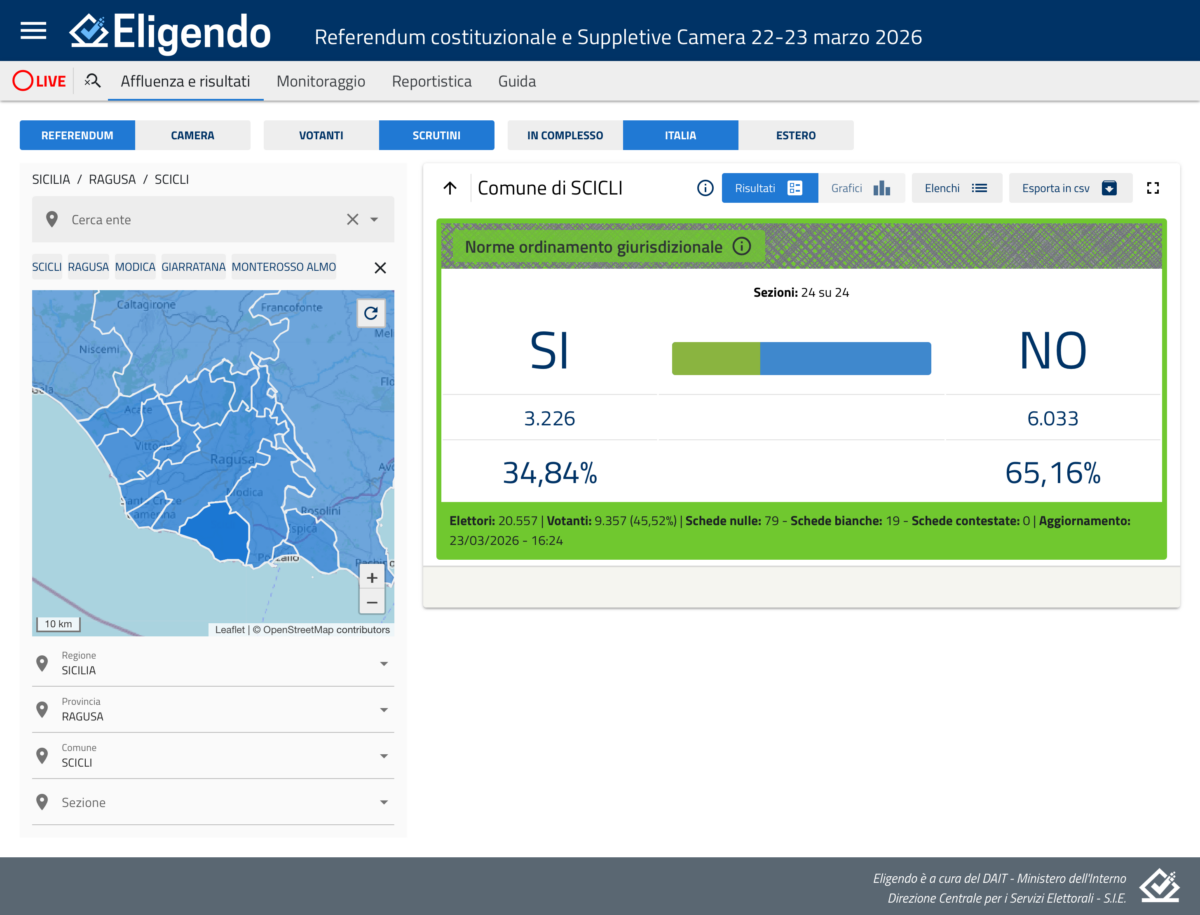Go up a level with the arrow icon
Screen dimensions: 1200x915
[x=450, y=188]
